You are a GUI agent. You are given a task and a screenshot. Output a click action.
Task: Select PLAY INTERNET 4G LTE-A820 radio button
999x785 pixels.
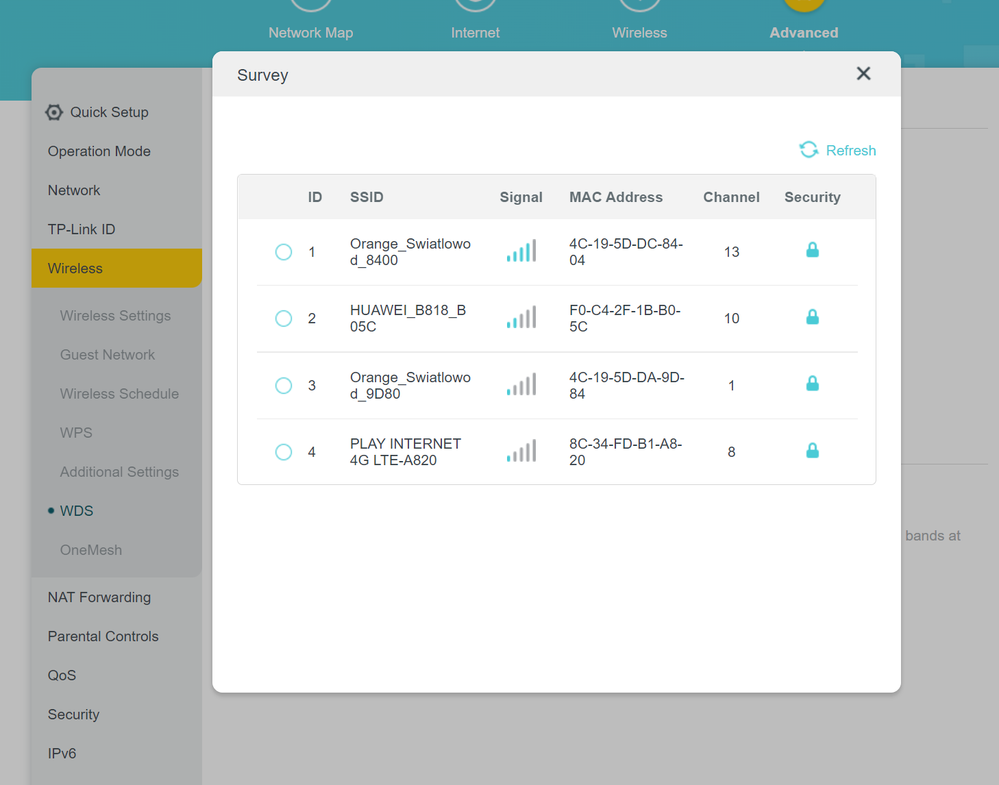click(x=284, y=452)
